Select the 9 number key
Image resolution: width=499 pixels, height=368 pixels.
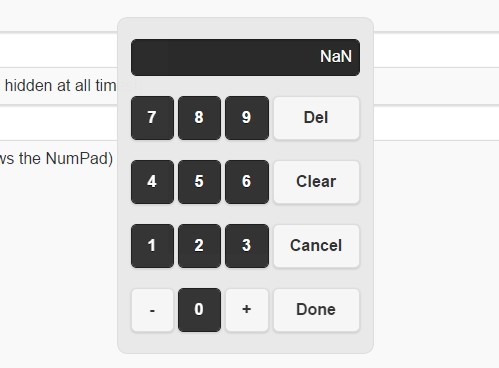pos(247,118)
